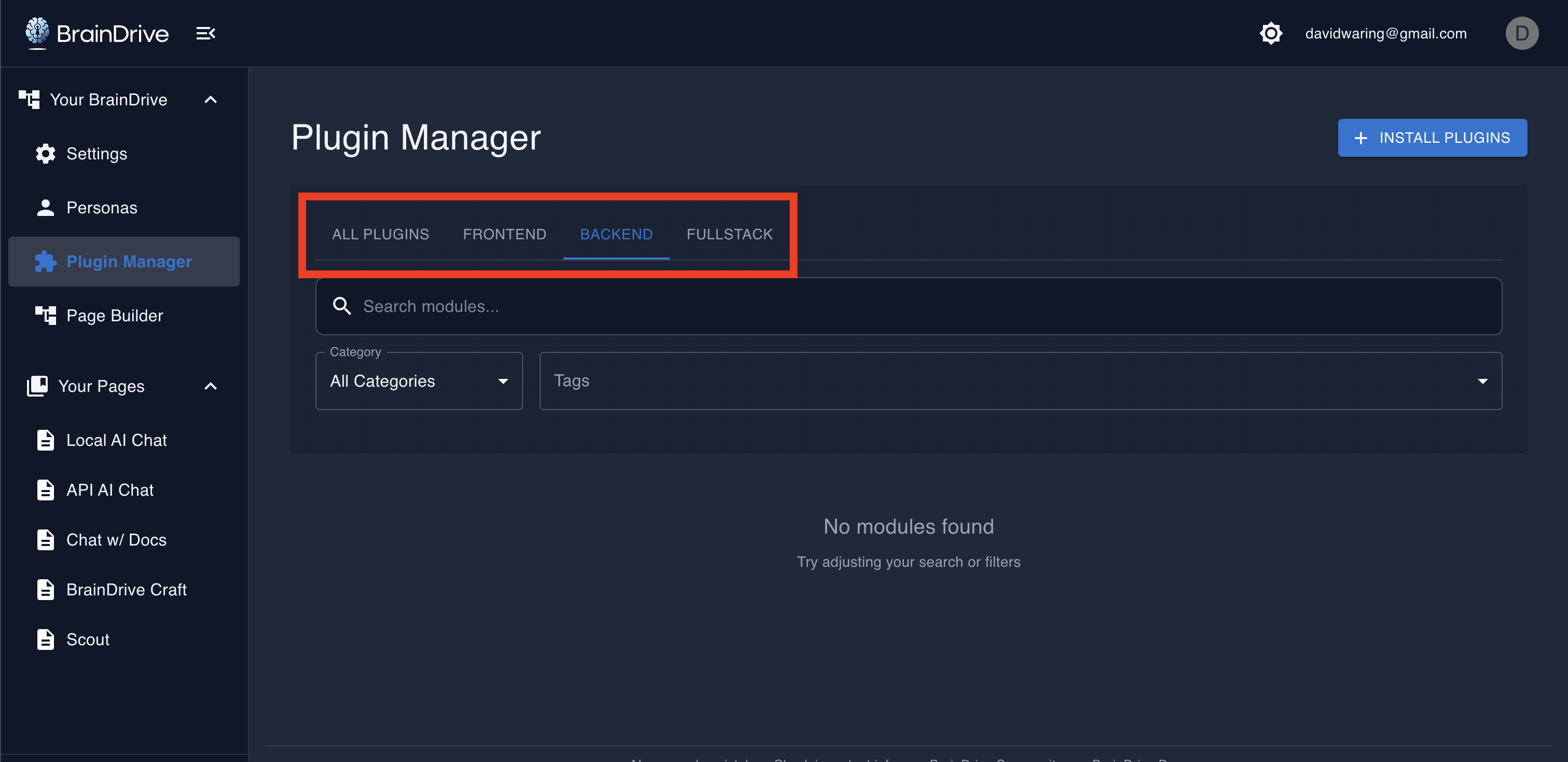Switch to the Frontend tab
This screenshot has height=762, width=1568.
(504, 235)
